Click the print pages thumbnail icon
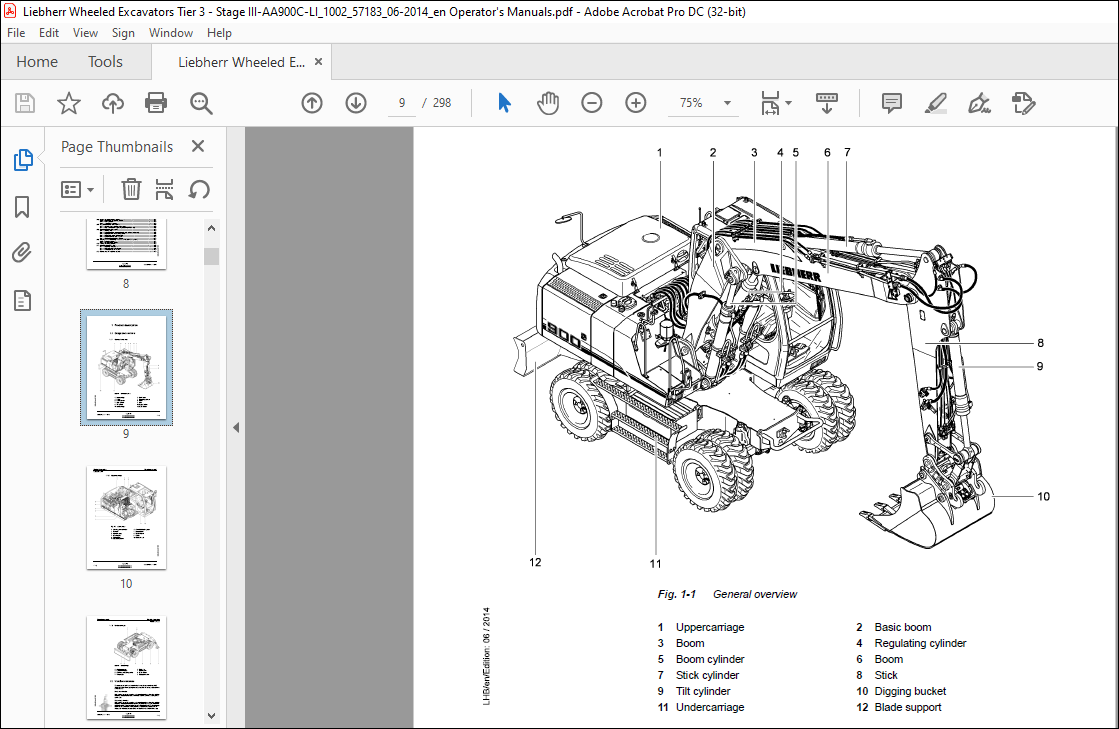Image resolution: width=1119 pixels, height=729 pixels. 164,190
